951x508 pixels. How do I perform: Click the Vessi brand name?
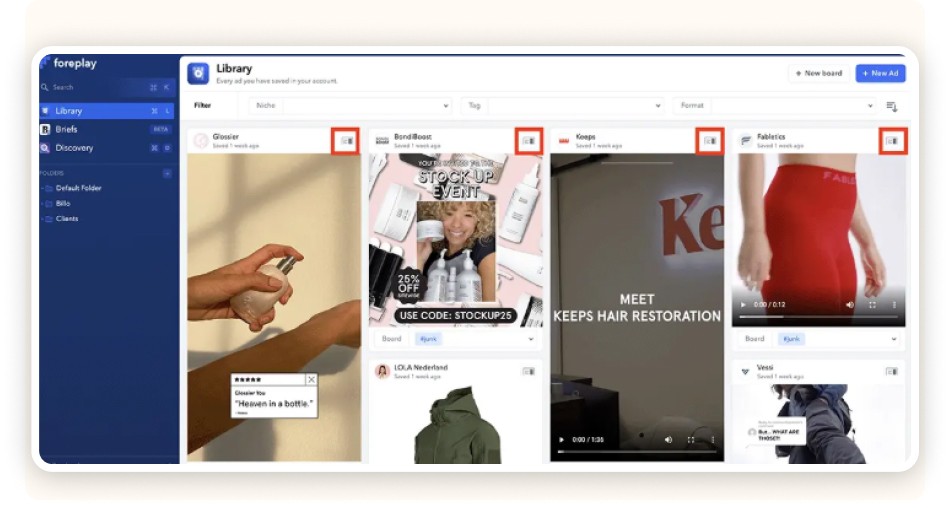765,367
